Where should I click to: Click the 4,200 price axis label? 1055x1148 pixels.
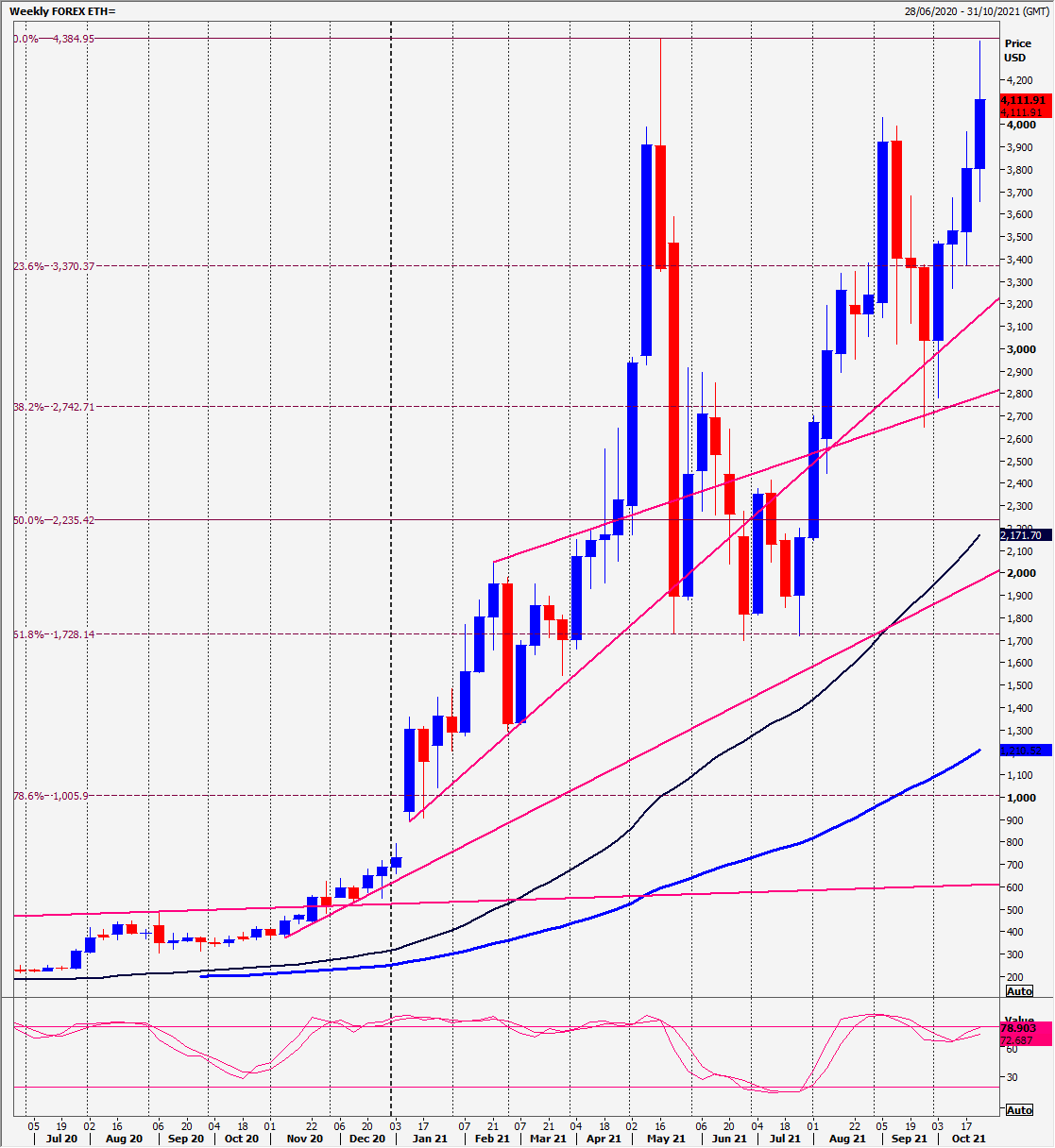1019,81
